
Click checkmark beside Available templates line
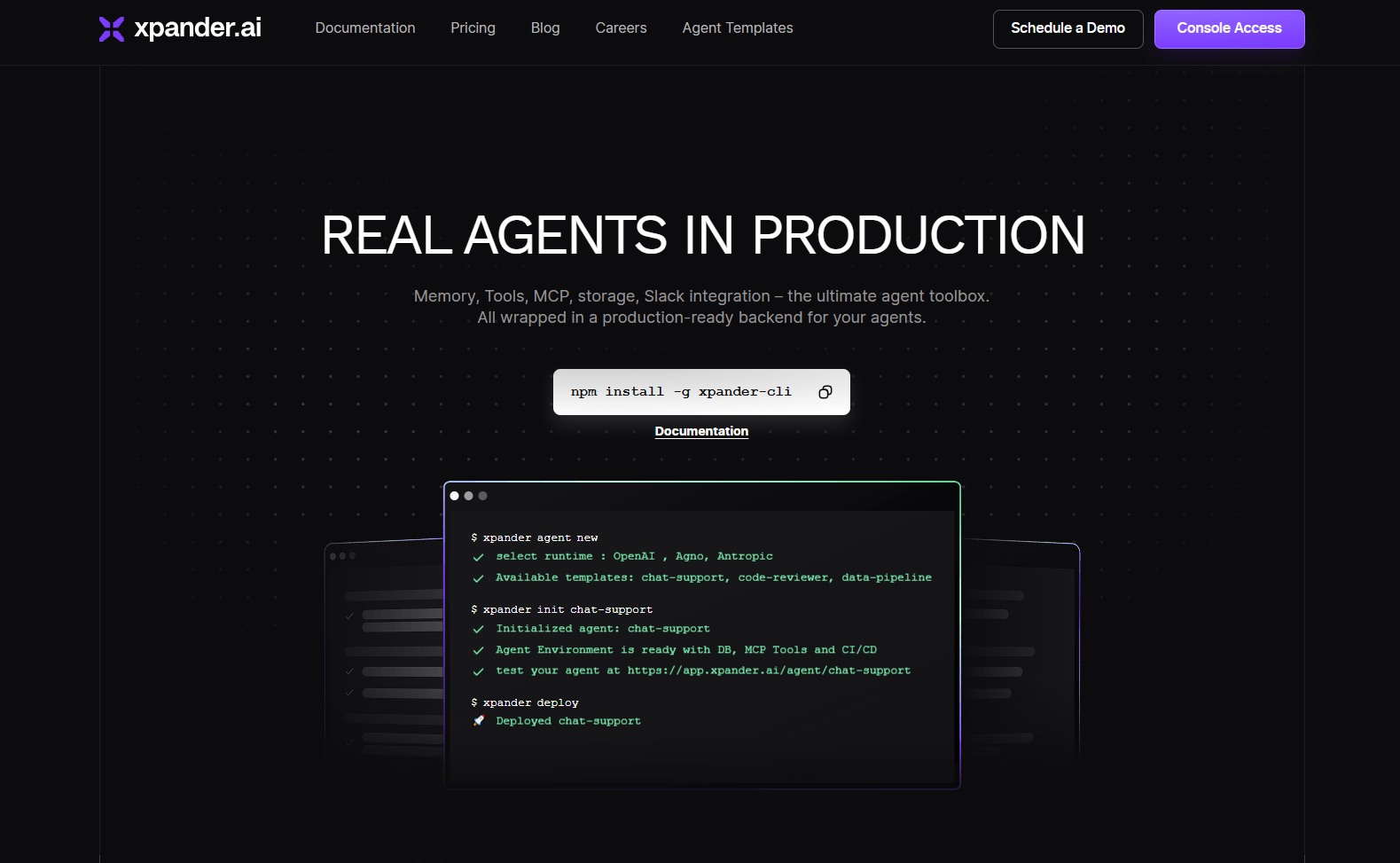(x=479, y=578)
